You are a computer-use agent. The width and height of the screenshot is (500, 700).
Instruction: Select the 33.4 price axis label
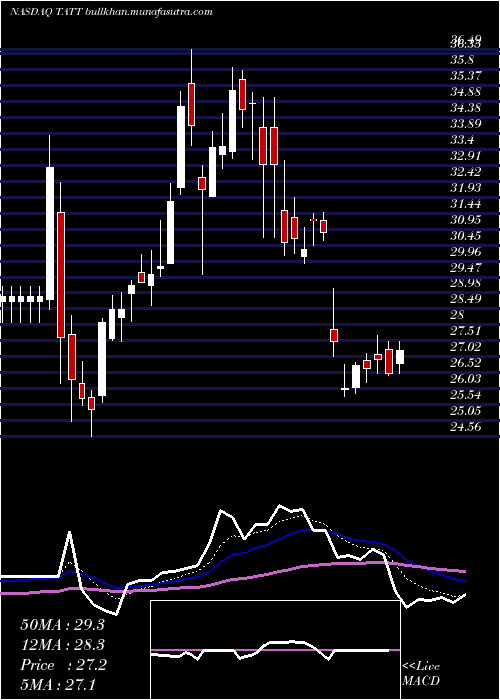tap(462, 140)
